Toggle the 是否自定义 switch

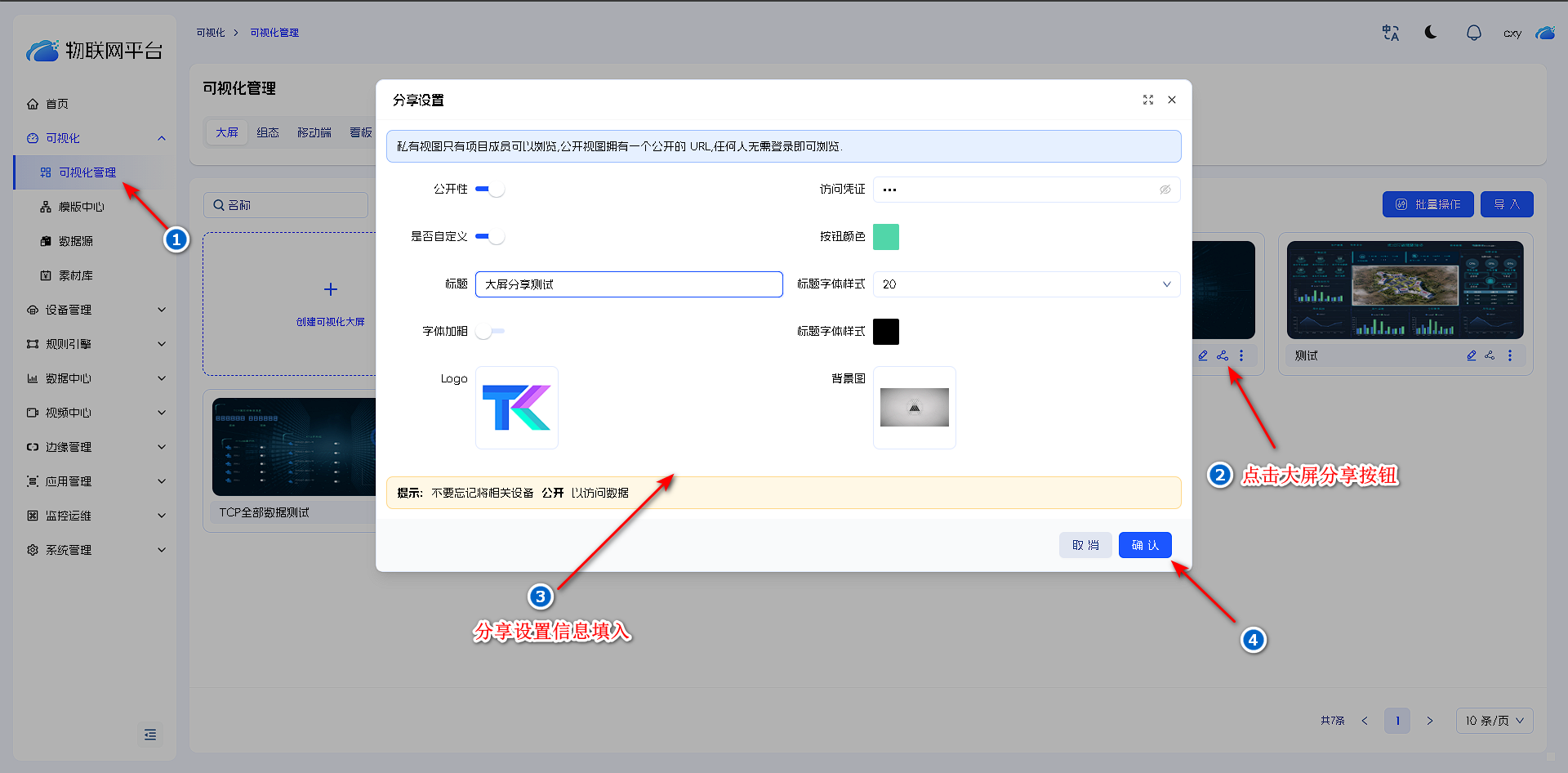pyautogui.click(x=490, y=237)
